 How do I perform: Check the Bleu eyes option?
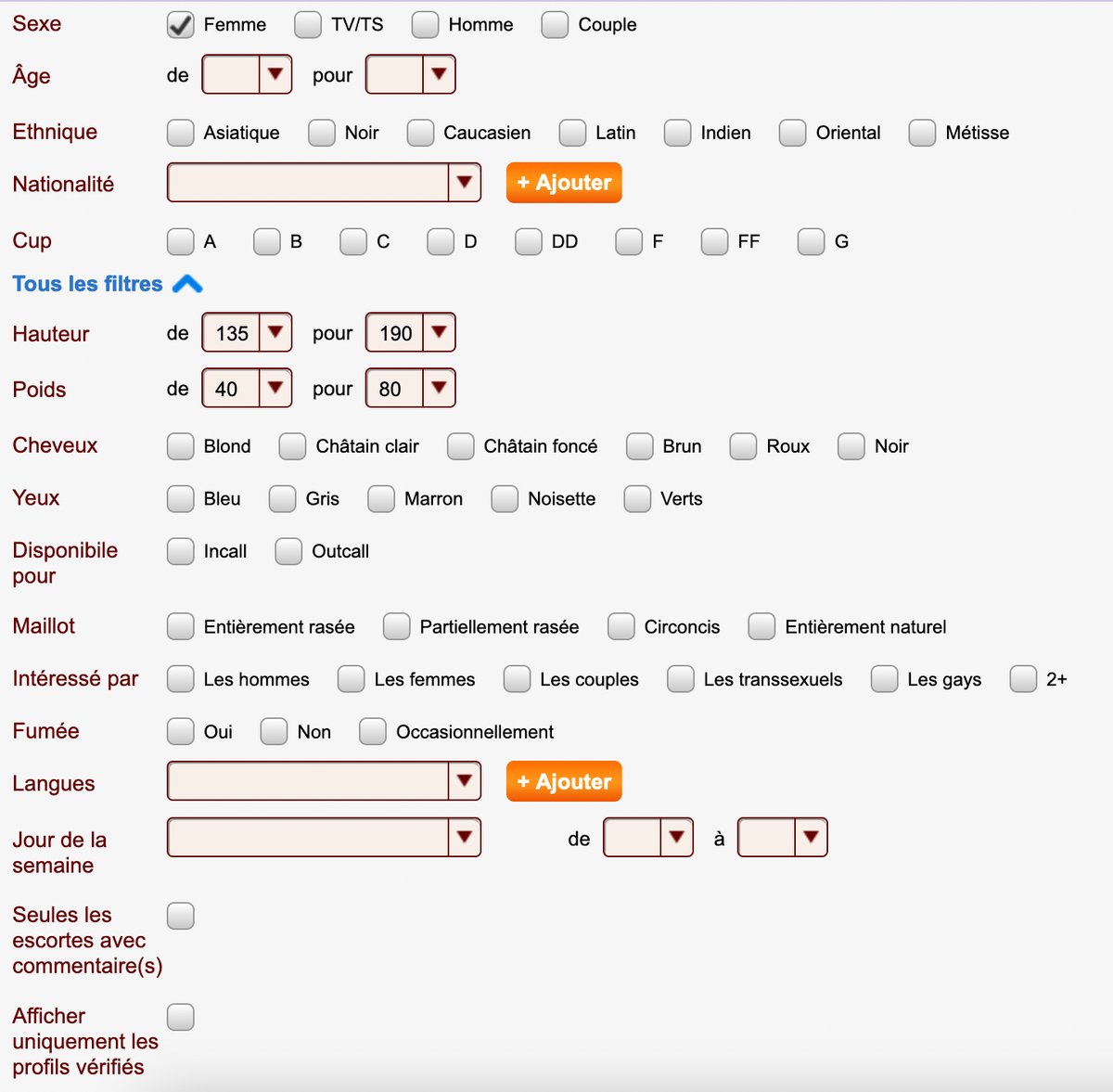coord(181,499)
